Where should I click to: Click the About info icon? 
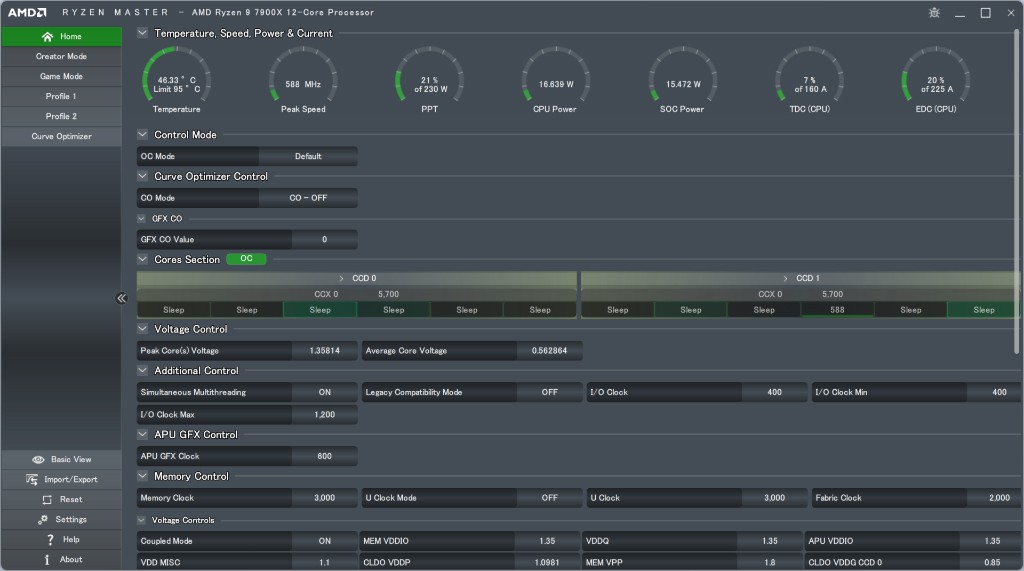click(47, 560)
